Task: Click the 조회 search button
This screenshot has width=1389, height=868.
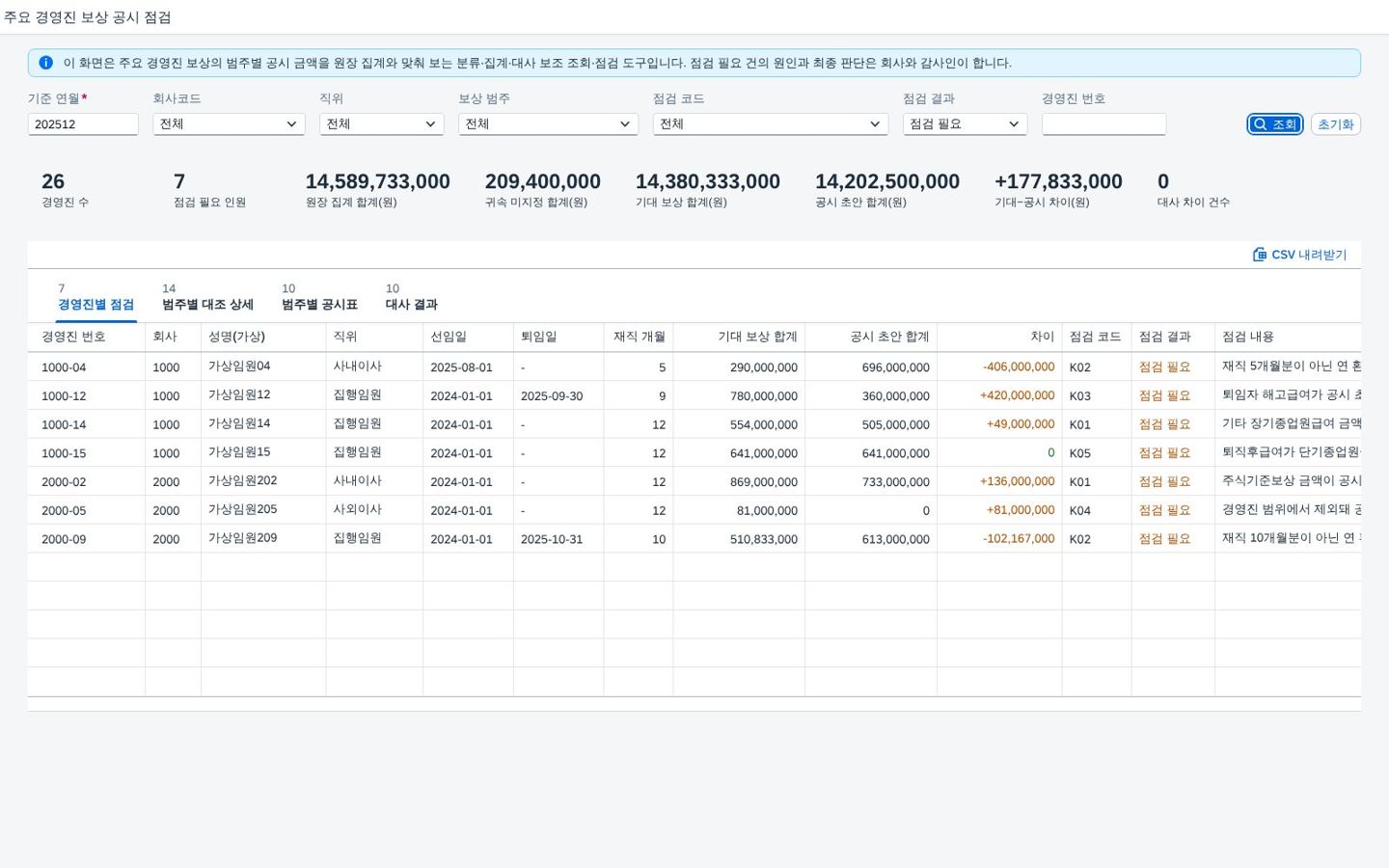Action: [1275, 124]
